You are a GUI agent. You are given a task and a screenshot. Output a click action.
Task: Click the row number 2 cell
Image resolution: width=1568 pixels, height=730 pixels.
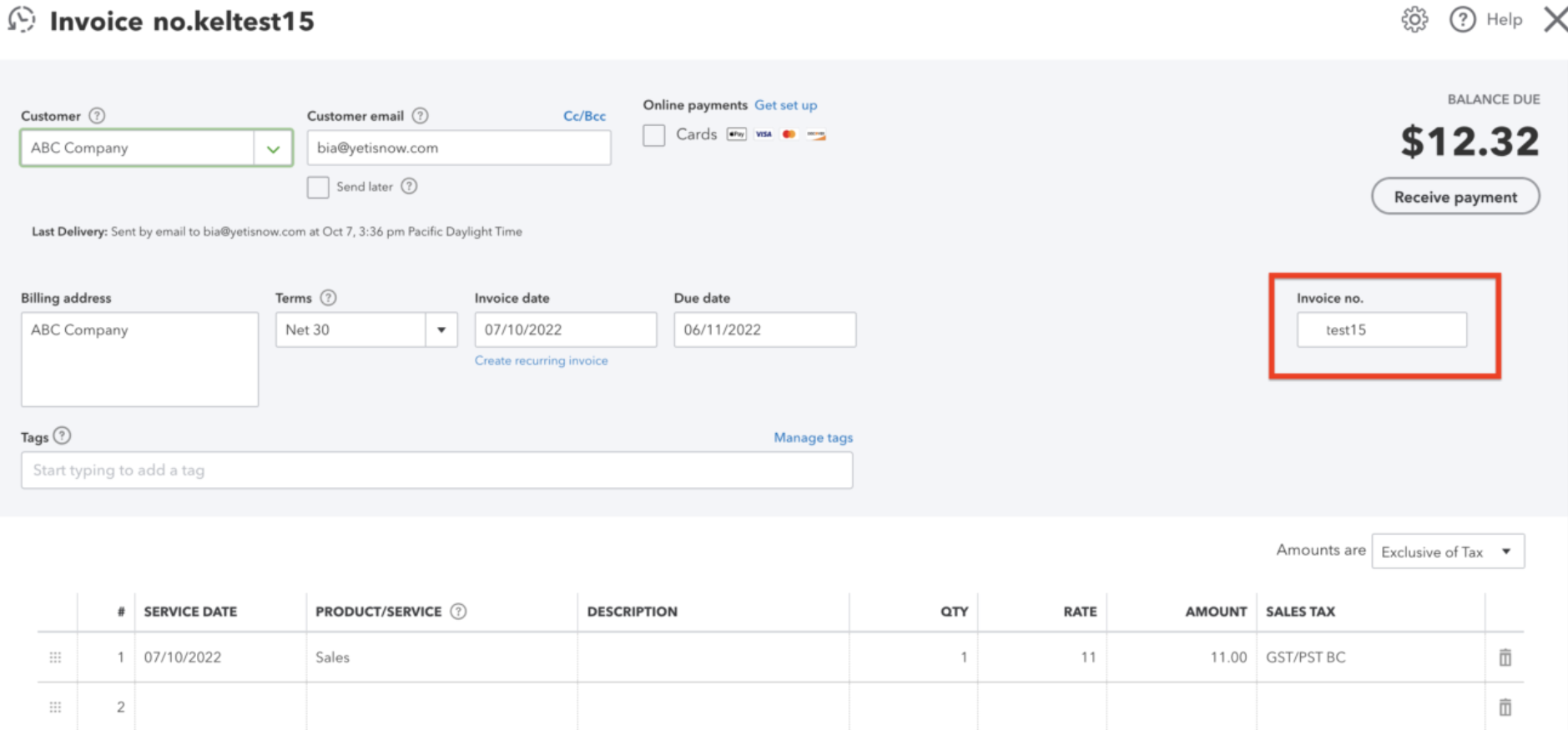(106, 707)
